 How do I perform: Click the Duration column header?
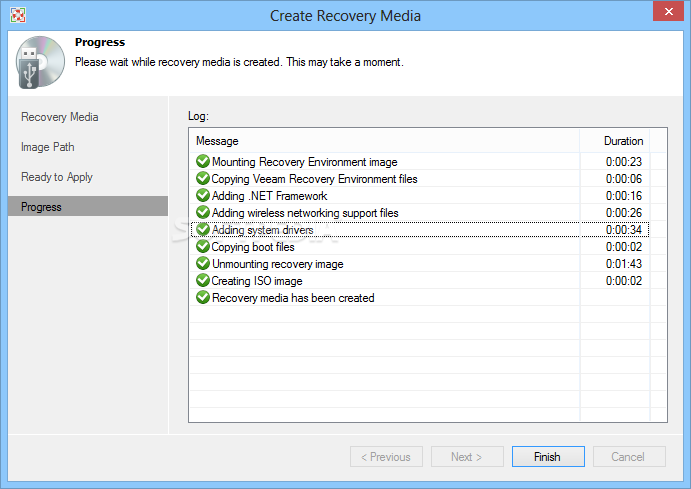click(615, 141)
